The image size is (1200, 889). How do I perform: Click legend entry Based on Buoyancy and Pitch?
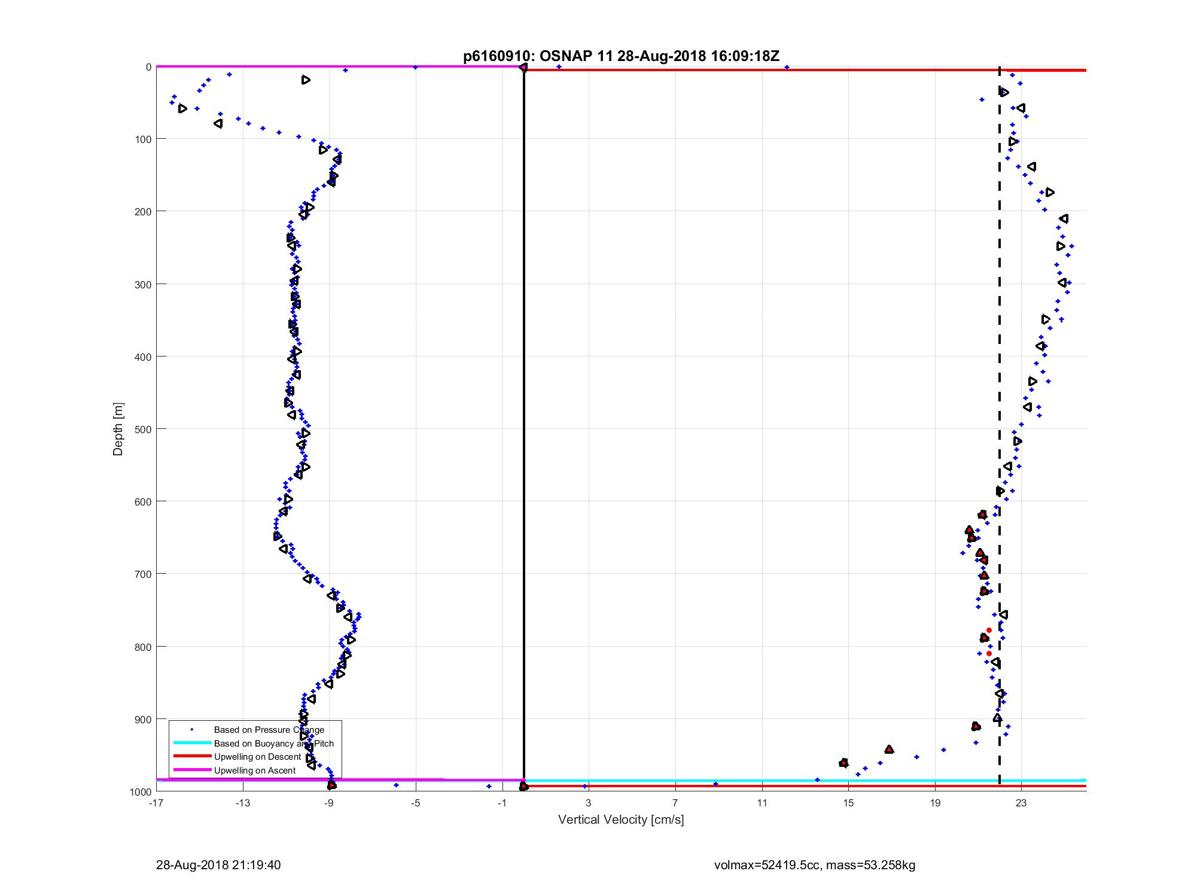(x=272, y=744)
